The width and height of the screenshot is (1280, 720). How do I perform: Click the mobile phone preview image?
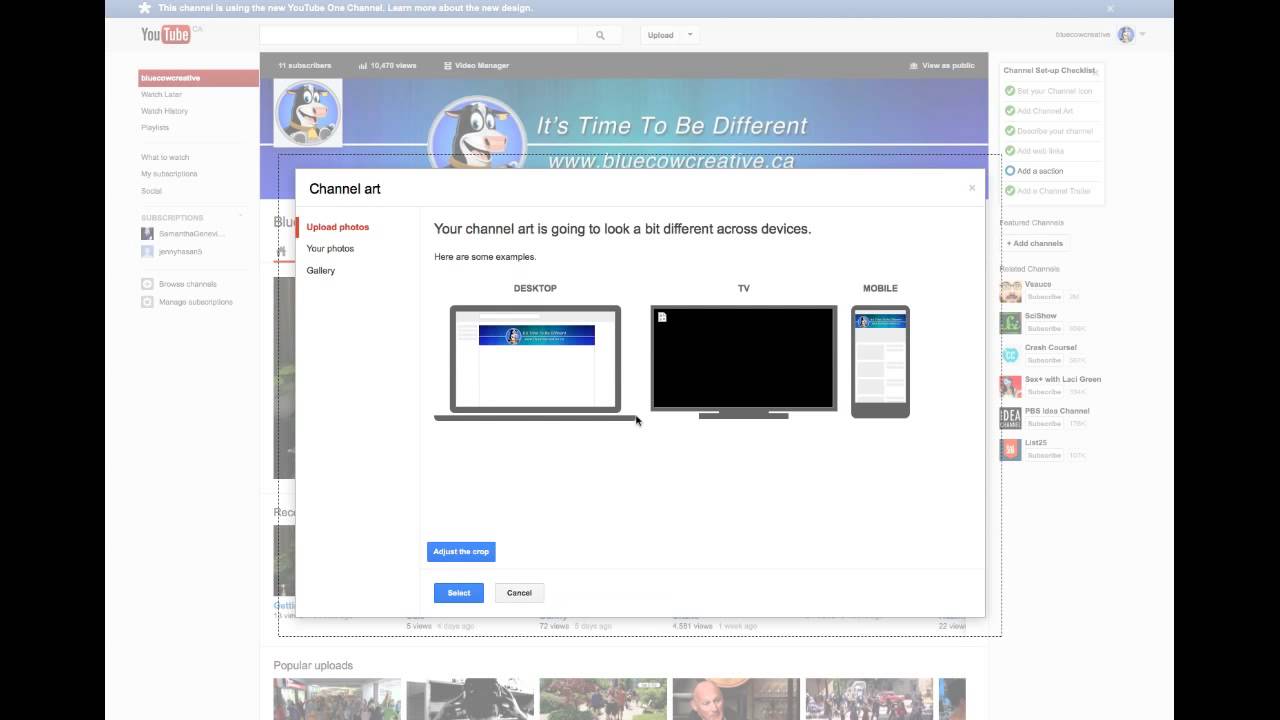click(x=880, y=361)
